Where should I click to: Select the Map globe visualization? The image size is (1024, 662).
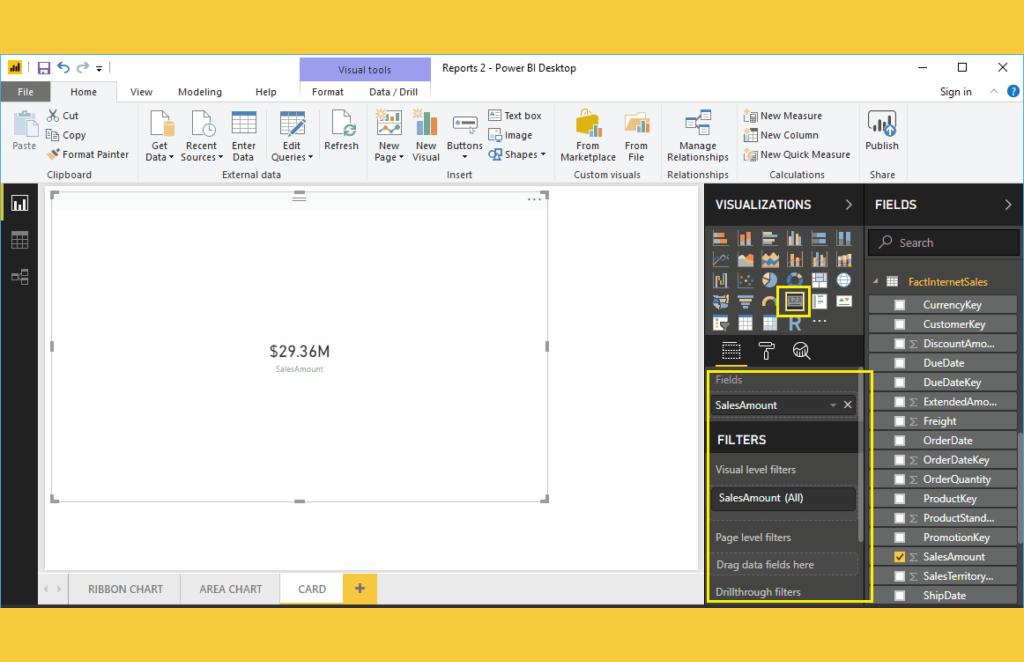tap(844, 281)
